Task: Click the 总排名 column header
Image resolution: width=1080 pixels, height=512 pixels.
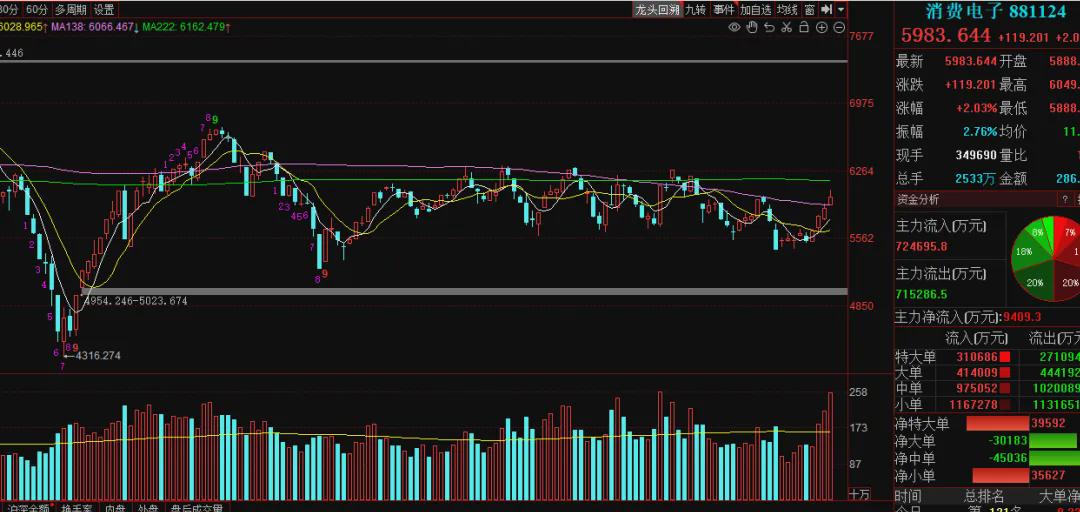Action: click(984, 496)
